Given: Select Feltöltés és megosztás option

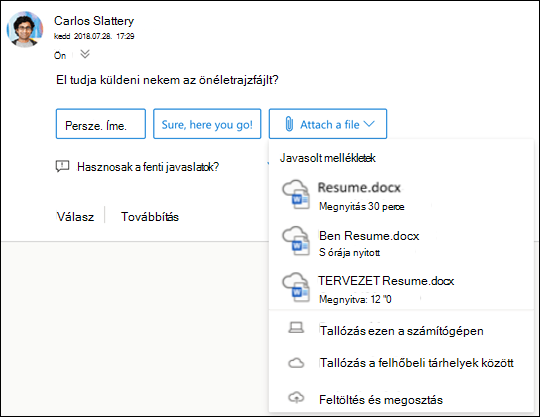Looking at the screenshot, I should [x=401, y=399].
